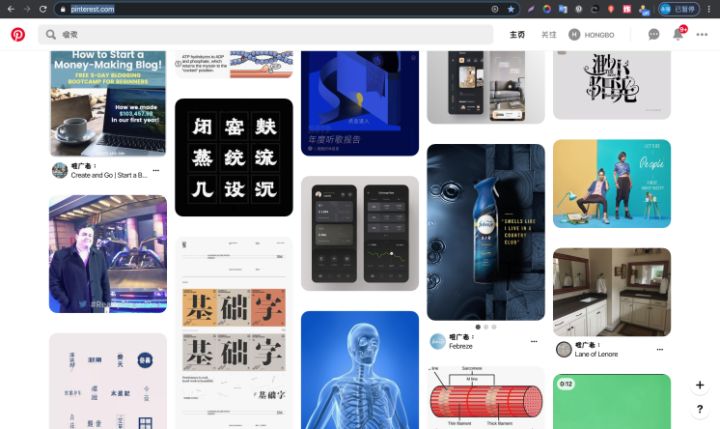This screenshot has width=720, height=429.
Task: Click the red map pin extension icon
Action: click(x=611, y=9)
